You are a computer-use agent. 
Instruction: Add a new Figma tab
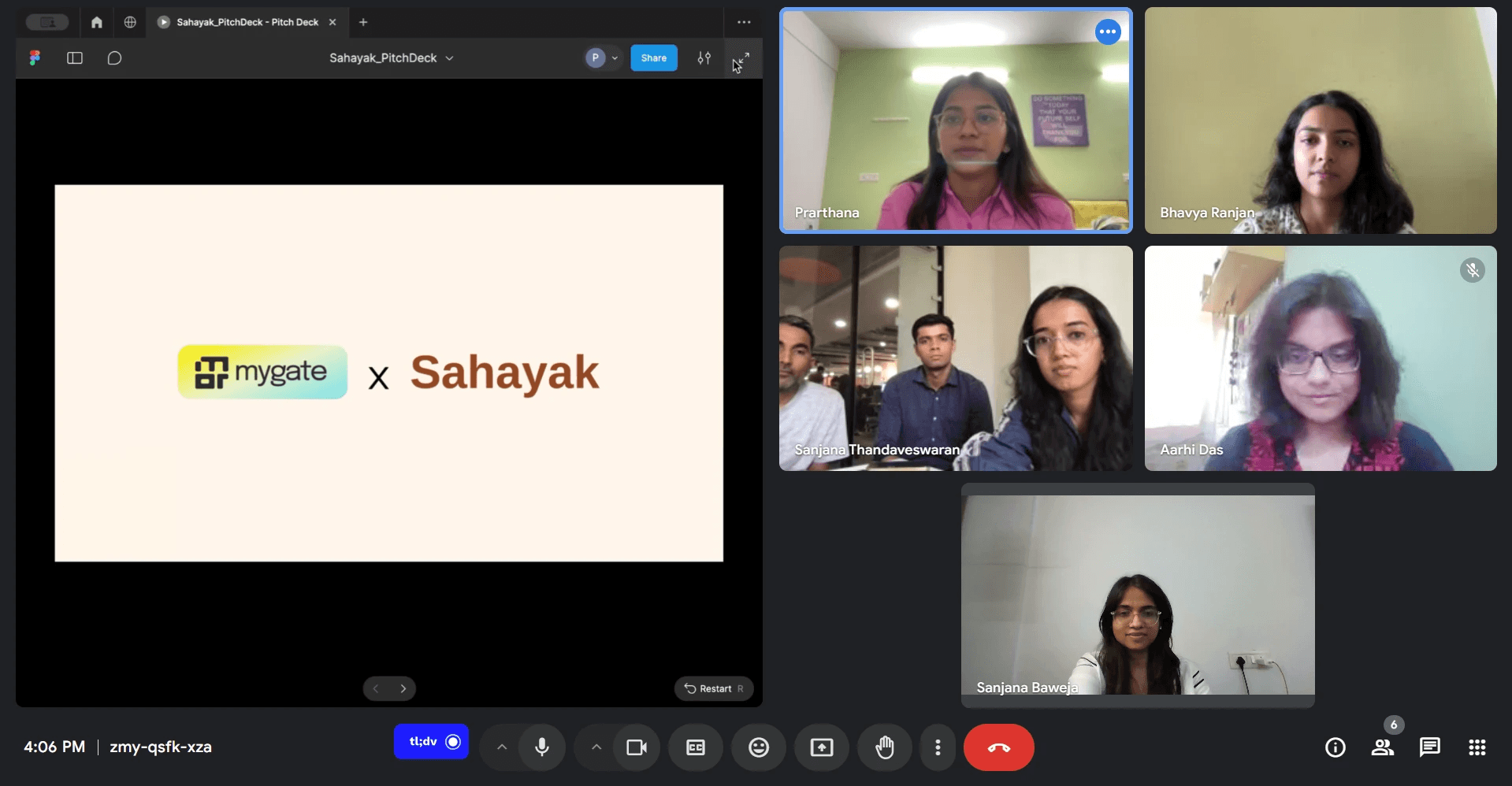363,22
